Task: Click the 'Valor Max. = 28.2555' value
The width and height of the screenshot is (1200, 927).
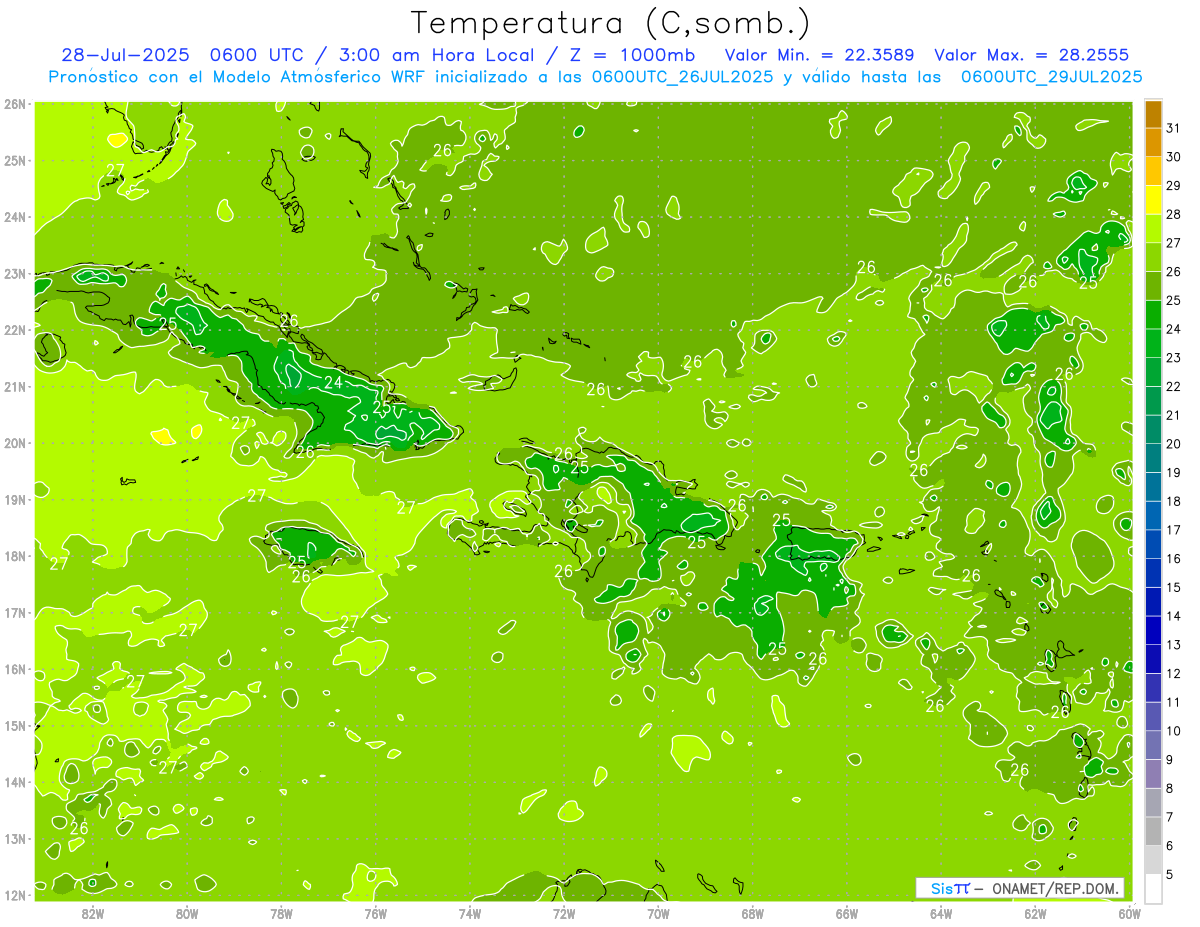Action: (1032, 55)
